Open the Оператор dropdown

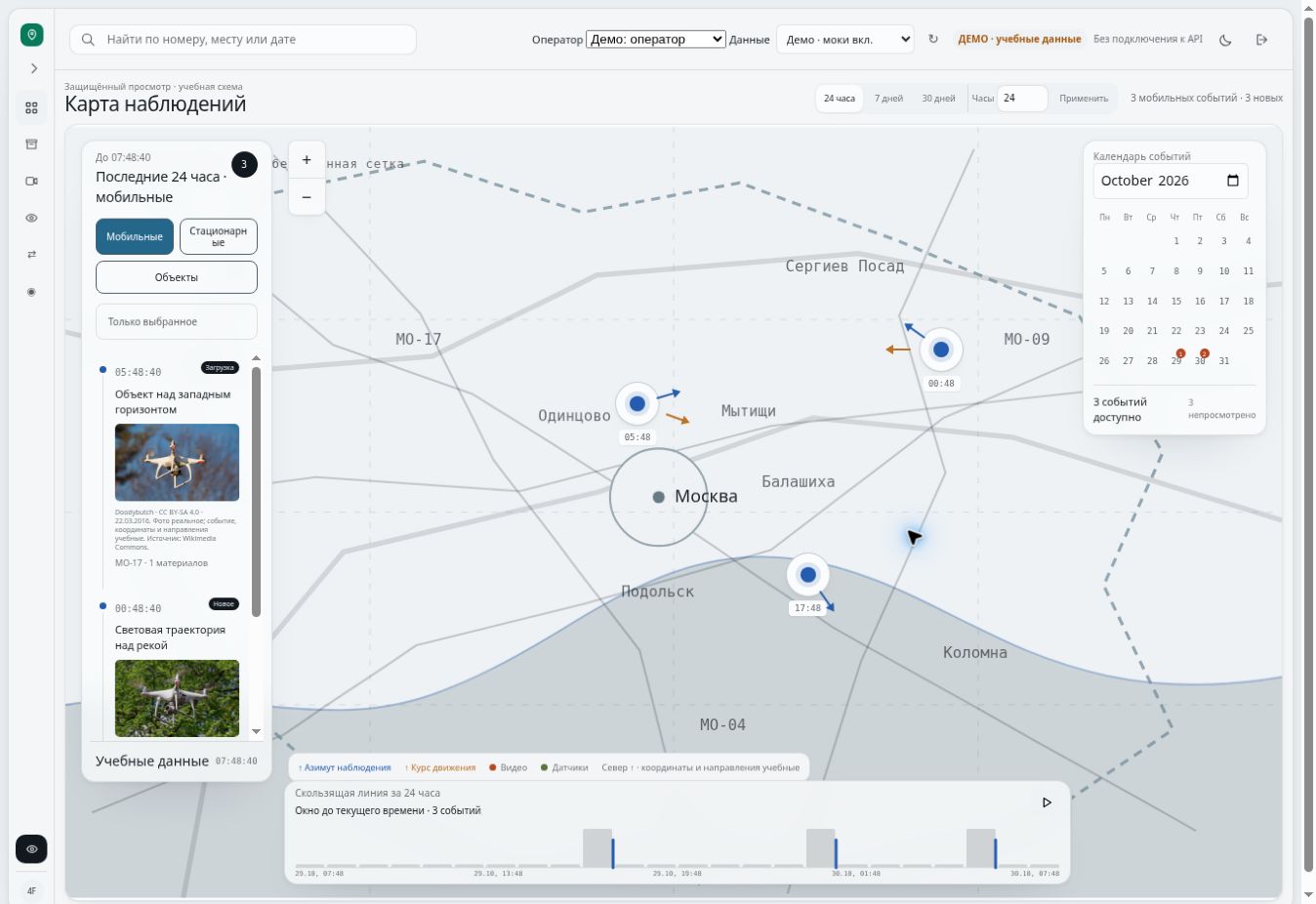pos(656,39)
